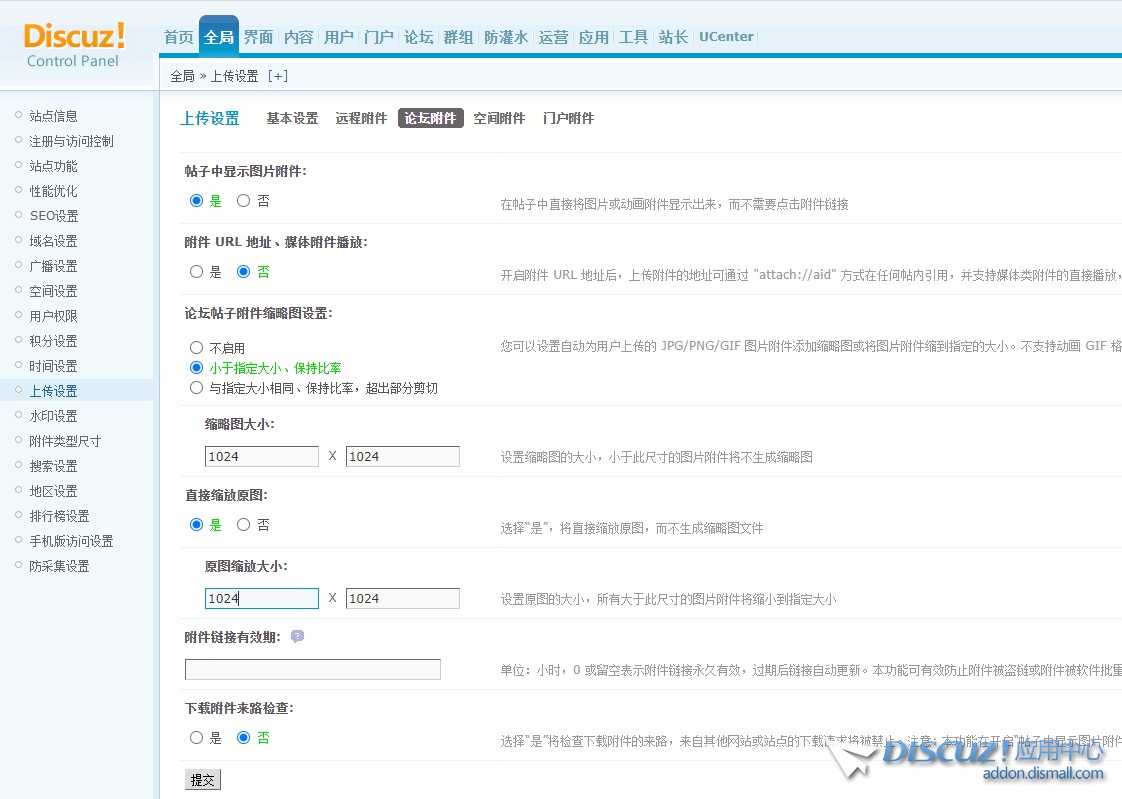Open 水印设置 in the sidebar
Screen dimensions: 1122x799
(53, 416)
